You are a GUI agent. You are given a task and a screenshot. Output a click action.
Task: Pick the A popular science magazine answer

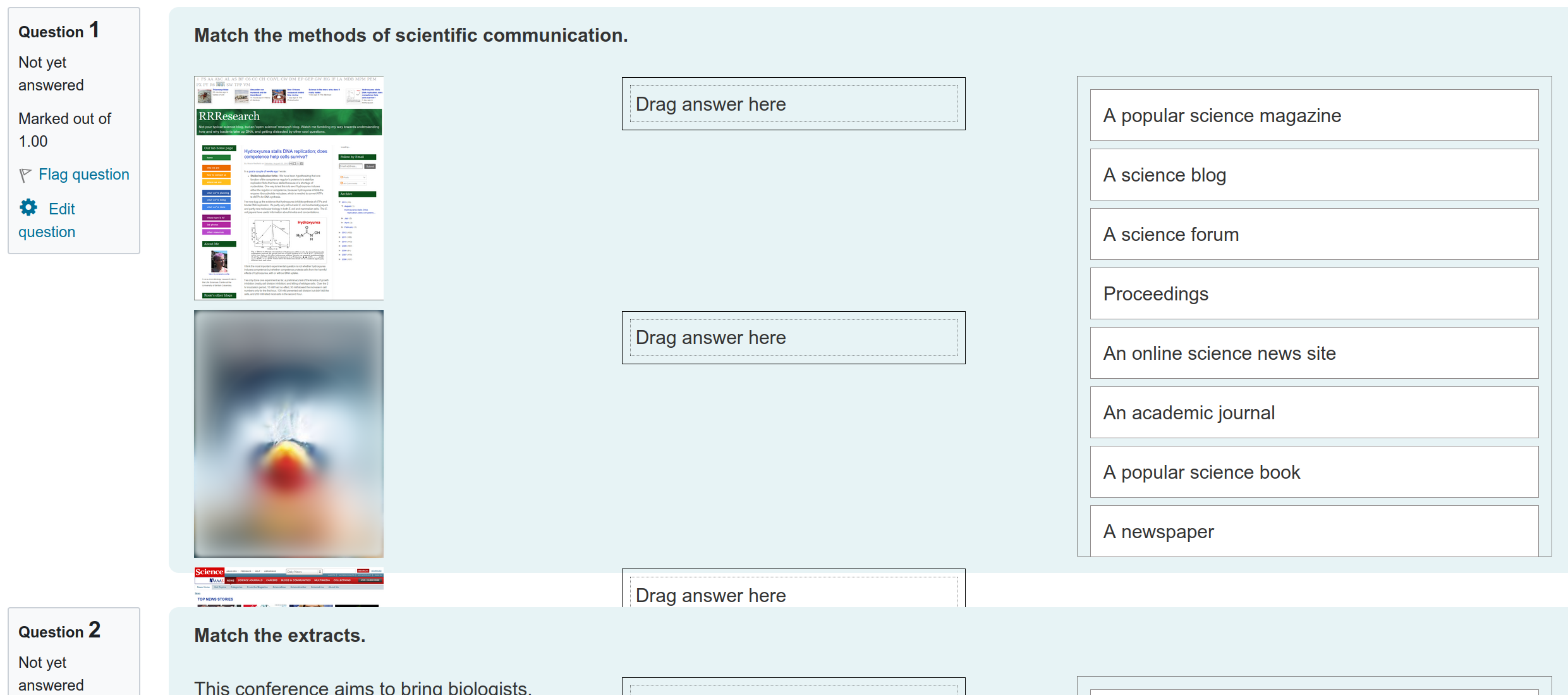point(1314,115)
